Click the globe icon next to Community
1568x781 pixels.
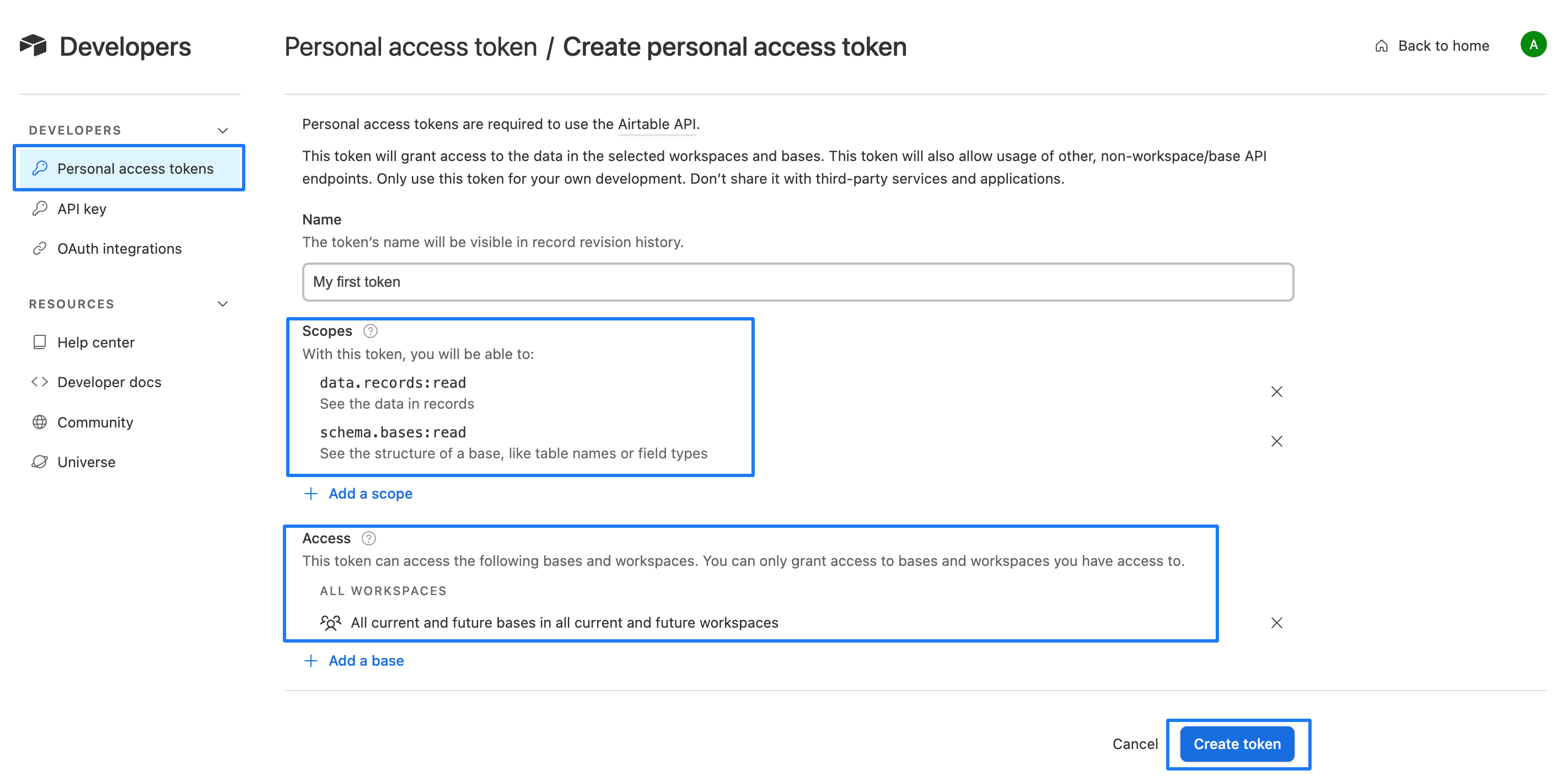coord(39,422)
